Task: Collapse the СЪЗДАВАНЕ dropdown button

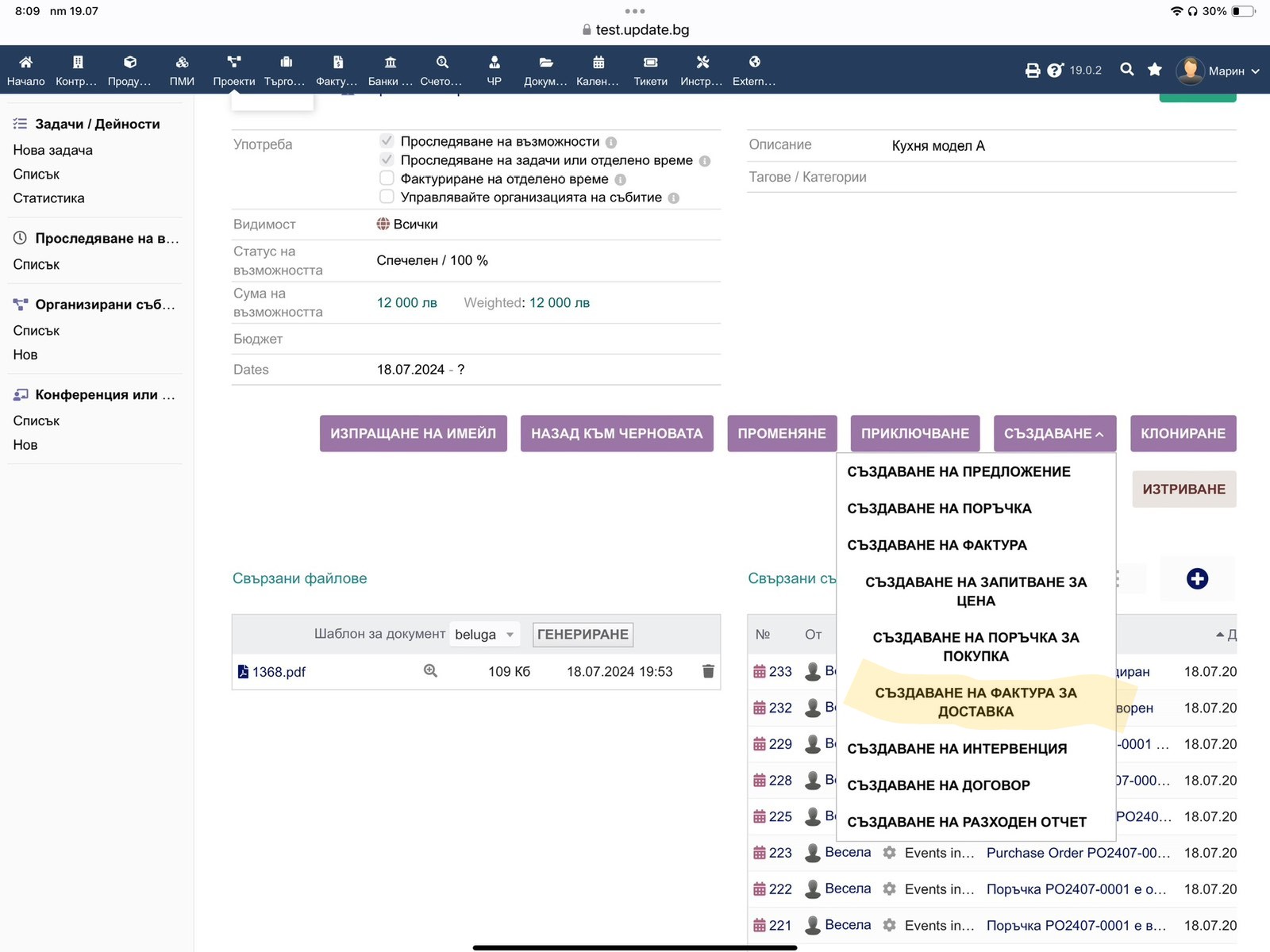Action: 1054,434
